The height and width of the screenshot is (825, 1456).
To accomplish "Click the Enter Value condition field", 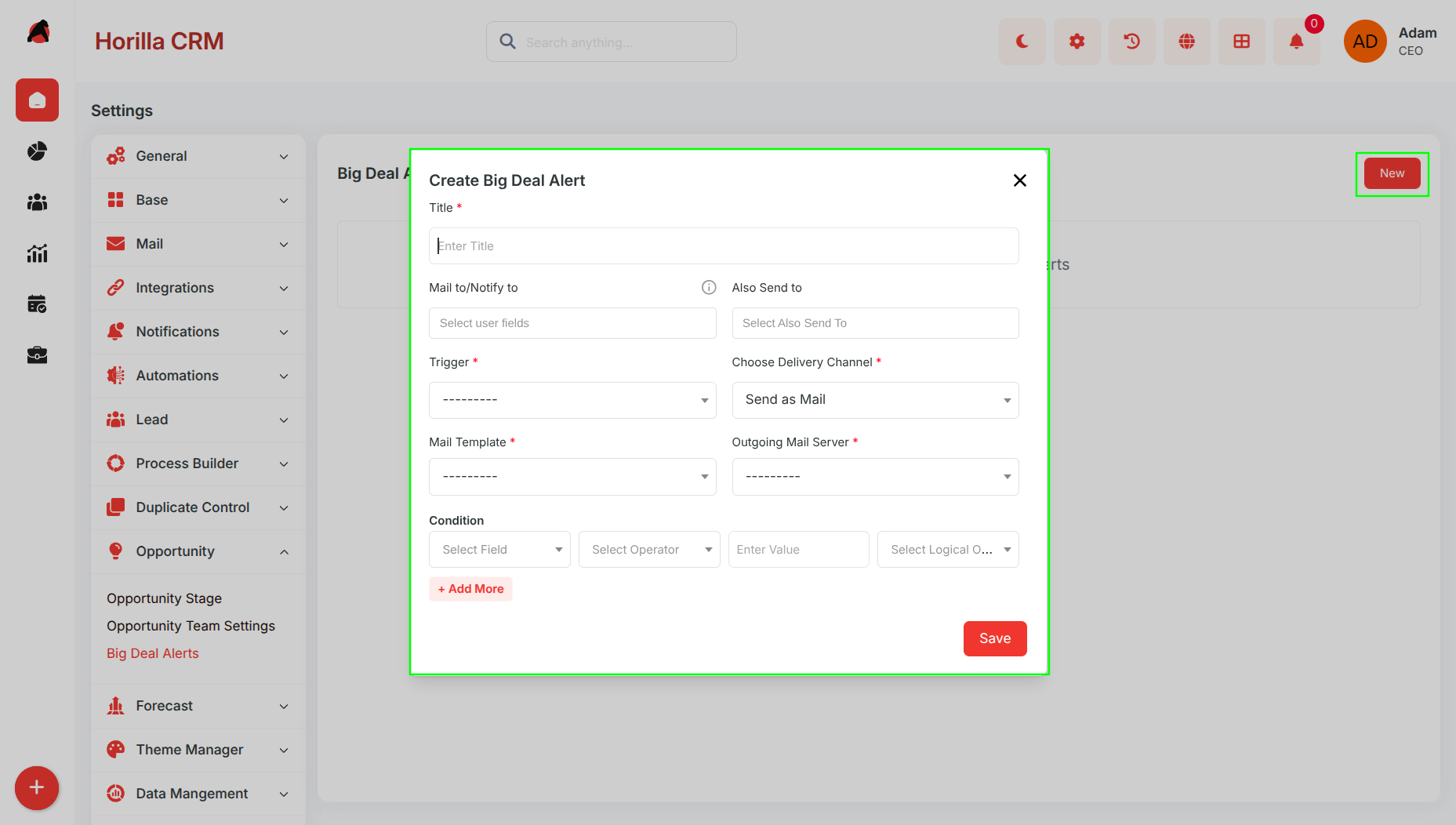I will click(798, 550).
